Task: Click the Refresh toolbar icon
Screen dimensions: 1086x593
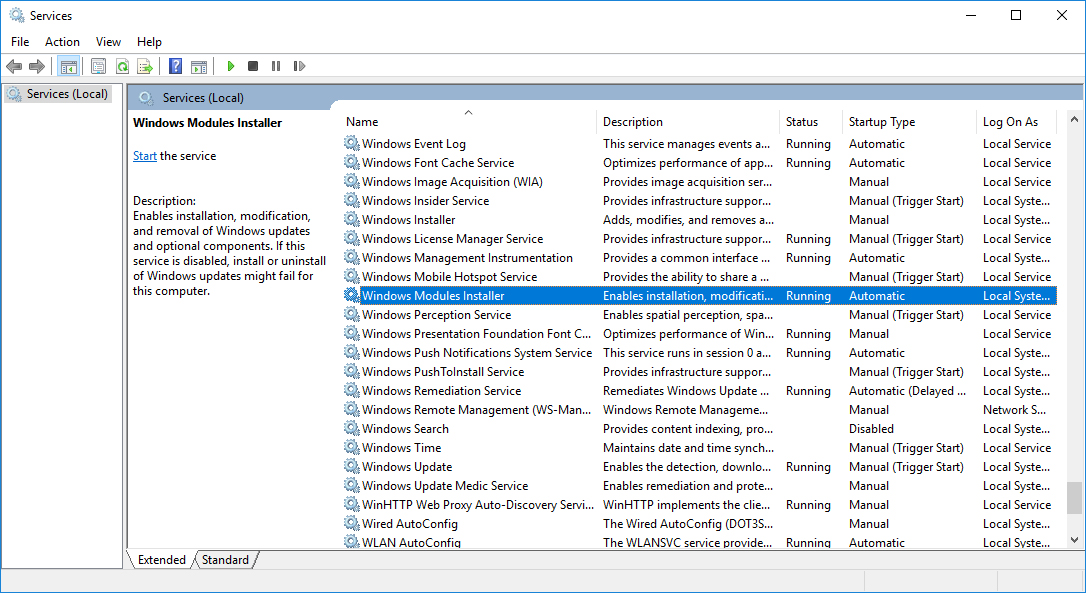Action: click(x=122, y=67)
